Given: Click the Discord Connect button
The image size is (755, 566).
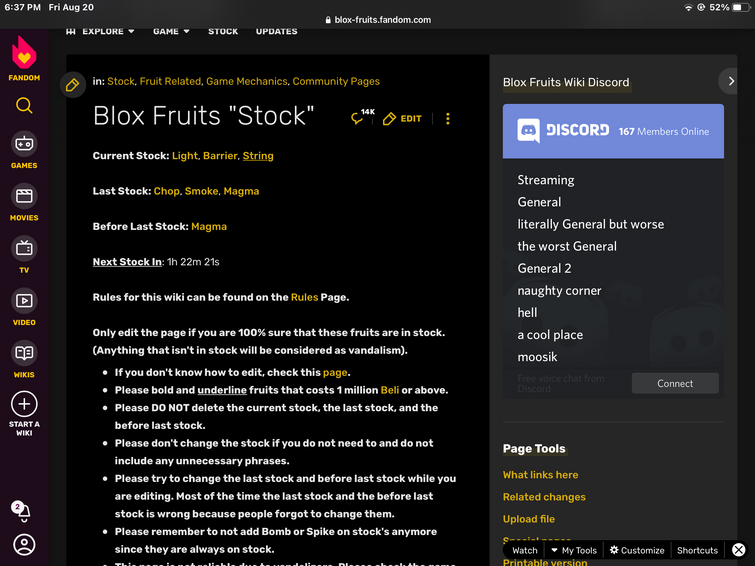Looking at the screenshot, I should pos(675,383).
